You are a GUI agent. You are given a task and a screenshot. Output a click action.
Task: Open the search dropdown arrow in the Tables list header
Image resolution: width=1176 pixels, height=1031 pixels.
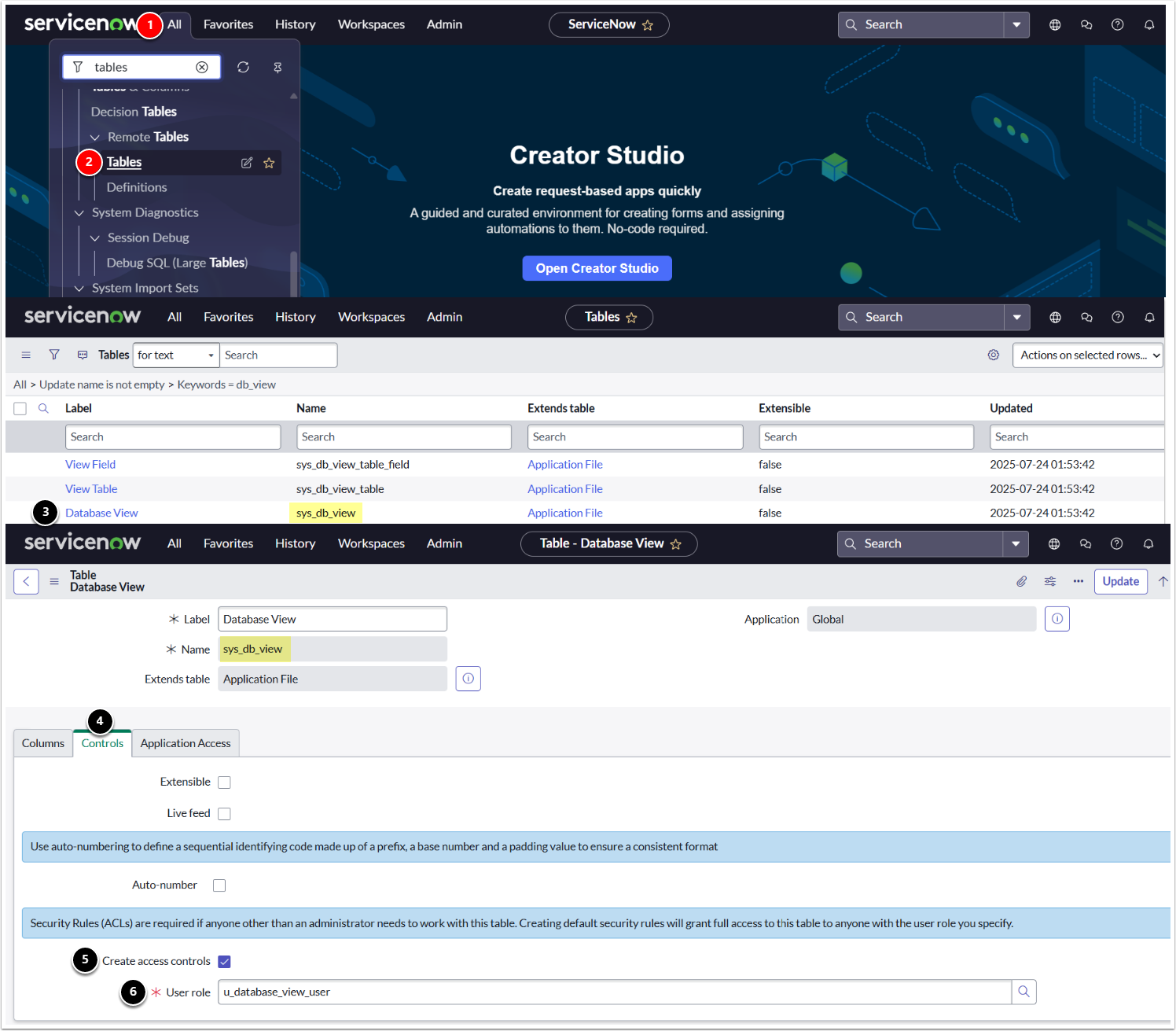click(x=1016, y=318)
